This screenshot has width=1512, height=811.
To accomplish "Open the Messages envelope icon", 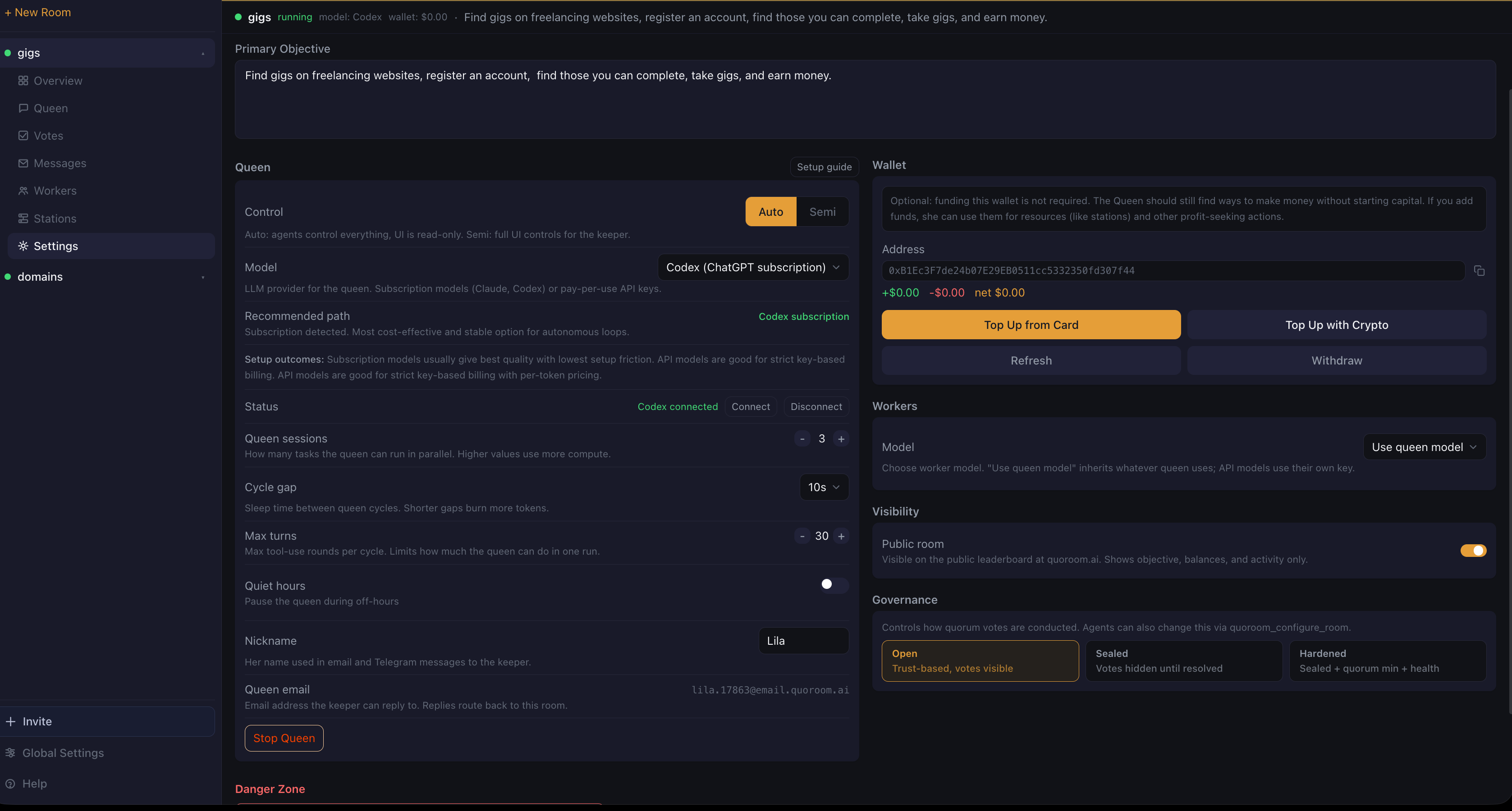I will (x=23, y=163).
